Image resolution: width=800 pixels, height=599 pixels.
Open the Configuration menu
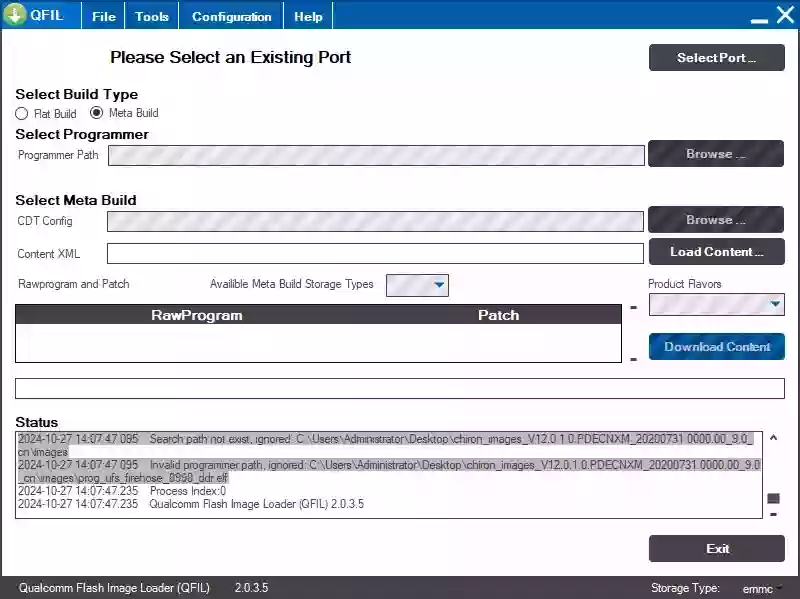[x=231, y=16]
